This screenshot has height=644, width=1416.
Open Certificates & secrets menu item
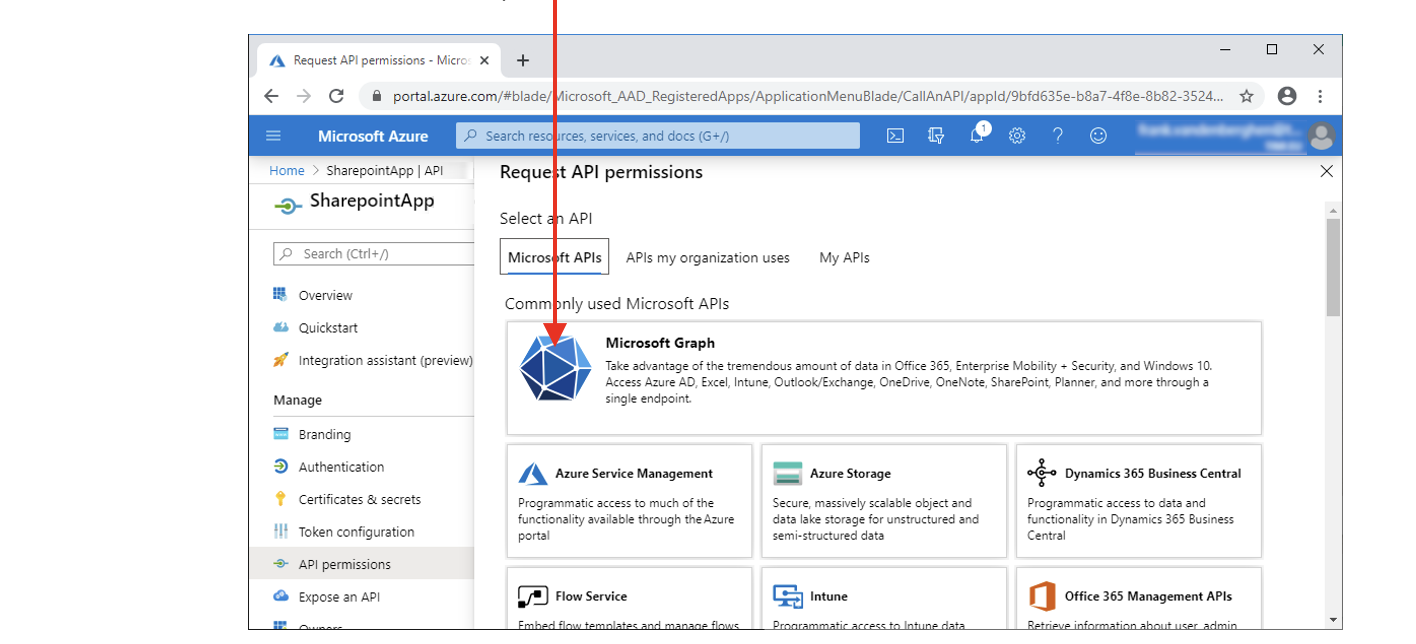tap(359, 500)
